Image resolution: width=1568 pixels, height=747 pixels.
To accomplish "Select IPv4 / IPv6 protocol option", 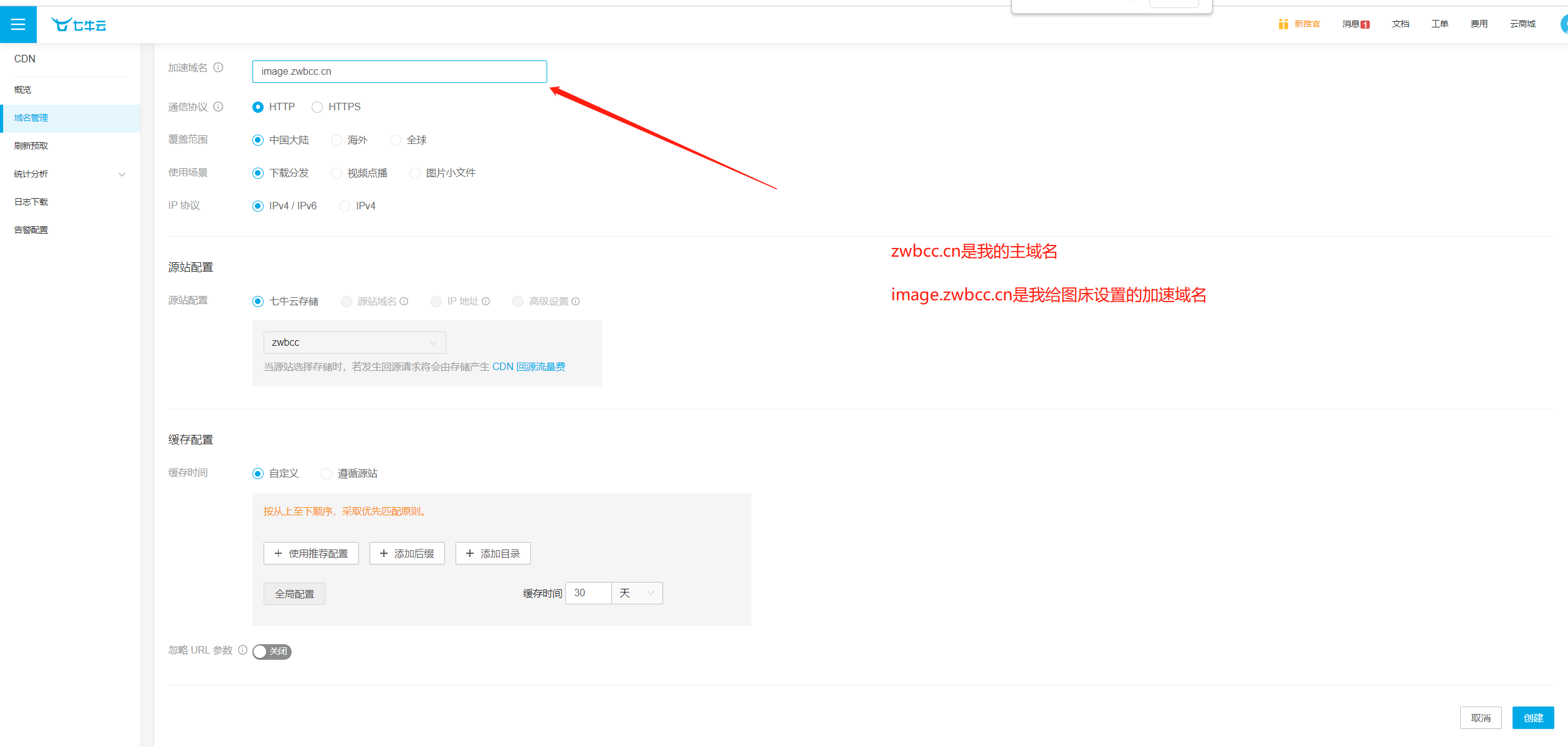I will tap(258, 206).
